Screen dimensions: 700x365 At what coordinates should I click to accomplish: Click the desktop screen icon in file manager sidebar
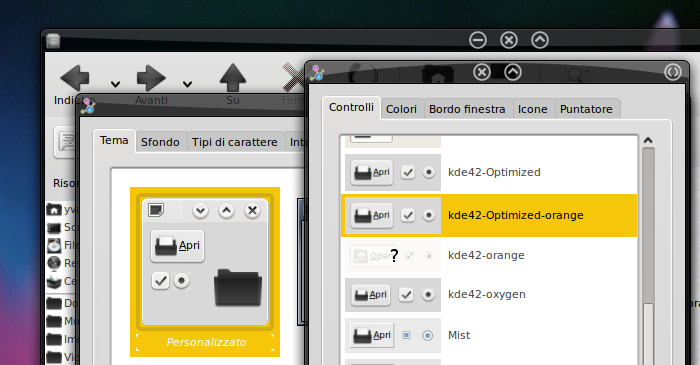pos(54,228)
